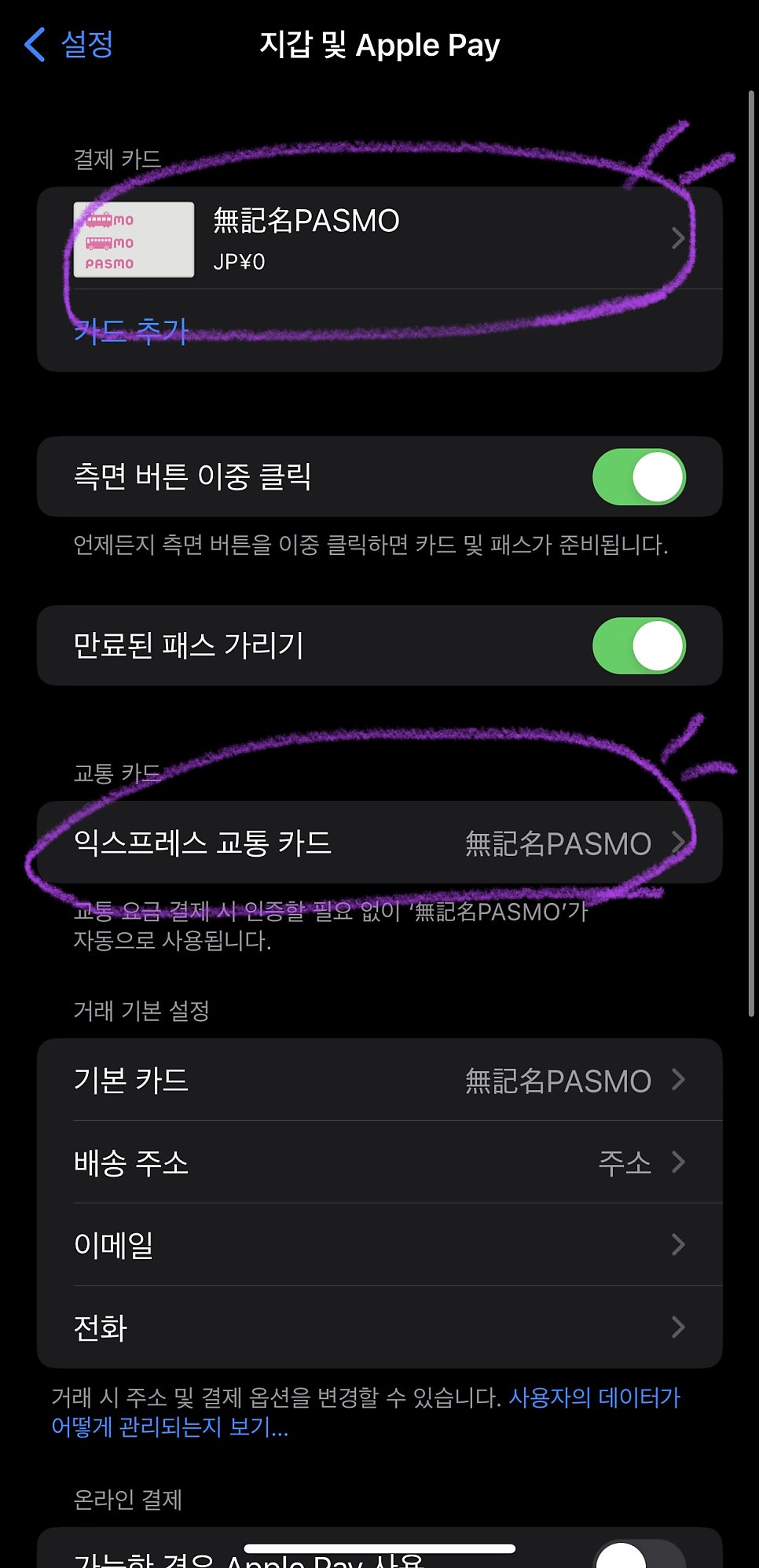Tap chevron next to 익스프레스 교통 카드
This screenshot has height=1568, width=759.
click(678, 843)
